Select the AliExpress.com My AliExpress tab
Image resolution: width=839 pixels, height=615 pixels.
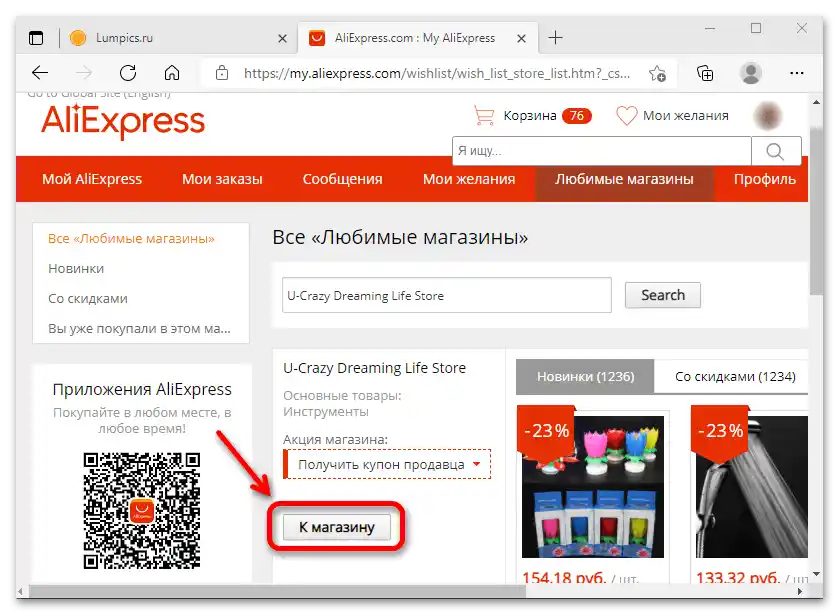click(x=415, y=38)
